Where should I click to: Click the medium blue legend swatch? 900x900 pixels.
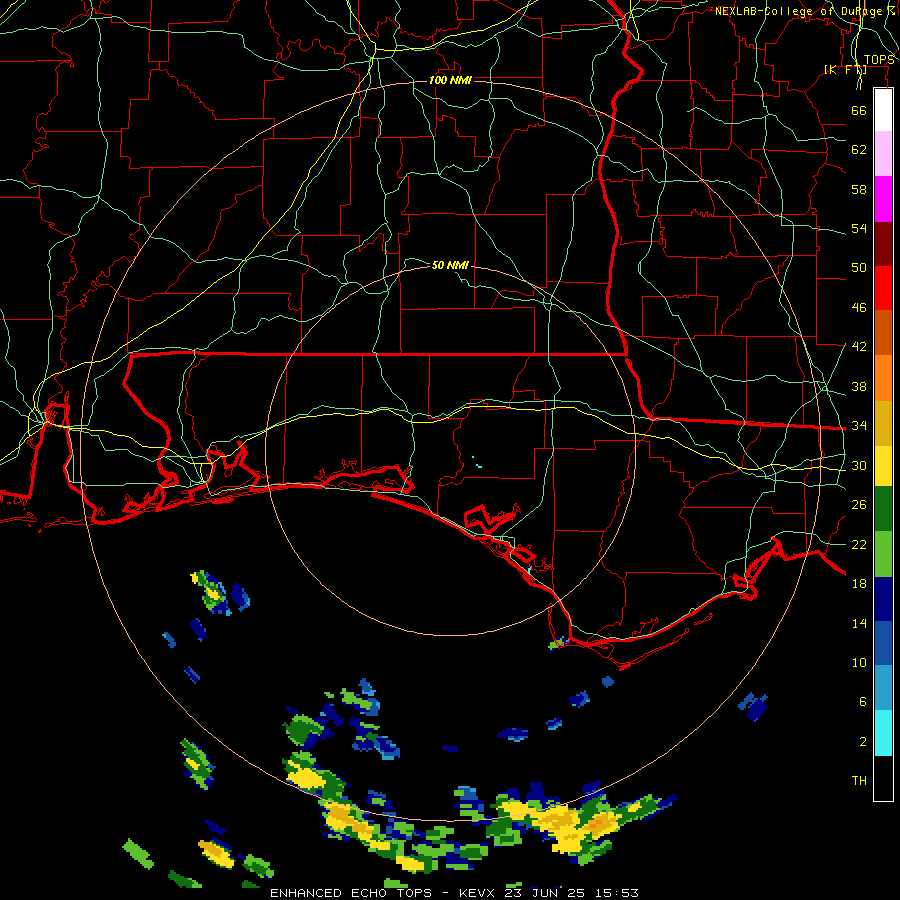pyautogui.click(x=883, y=643)
